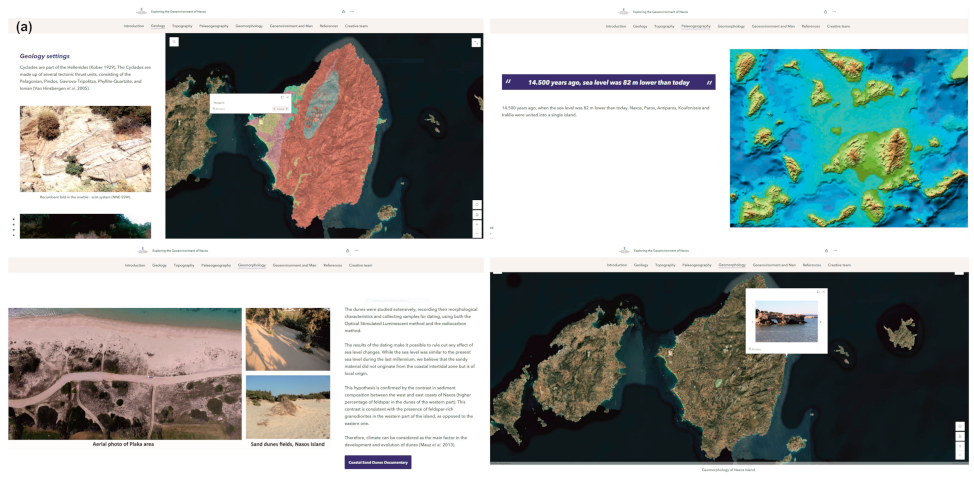Open more options in Palaeogeography screen header
974x479 pixels.
click(x=834, y=11)
